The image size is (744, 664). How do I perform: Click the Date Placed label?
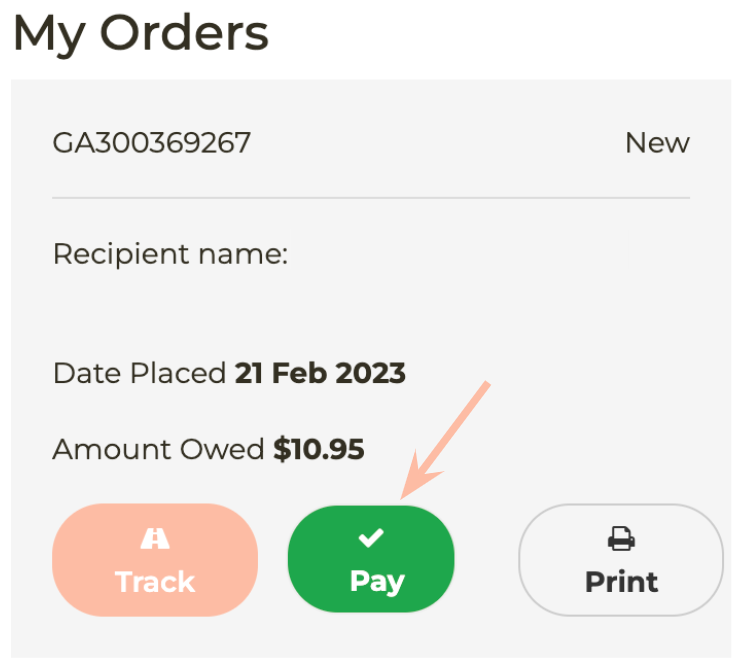click(x=140, y=373)
